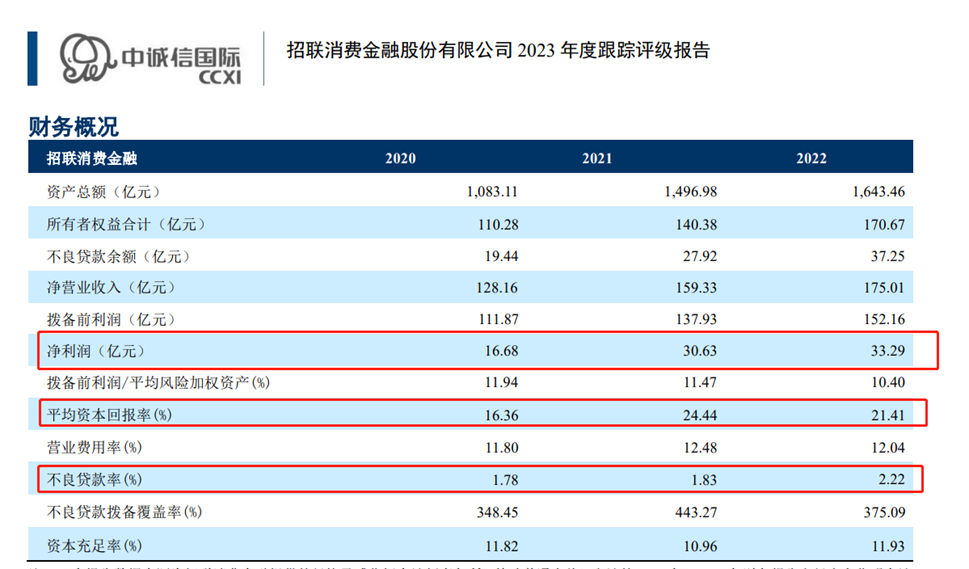Select the 2022 provision coverage value 375.09
Screen dimensions: 969x569
pyautogui.click(x=882, y=512)
